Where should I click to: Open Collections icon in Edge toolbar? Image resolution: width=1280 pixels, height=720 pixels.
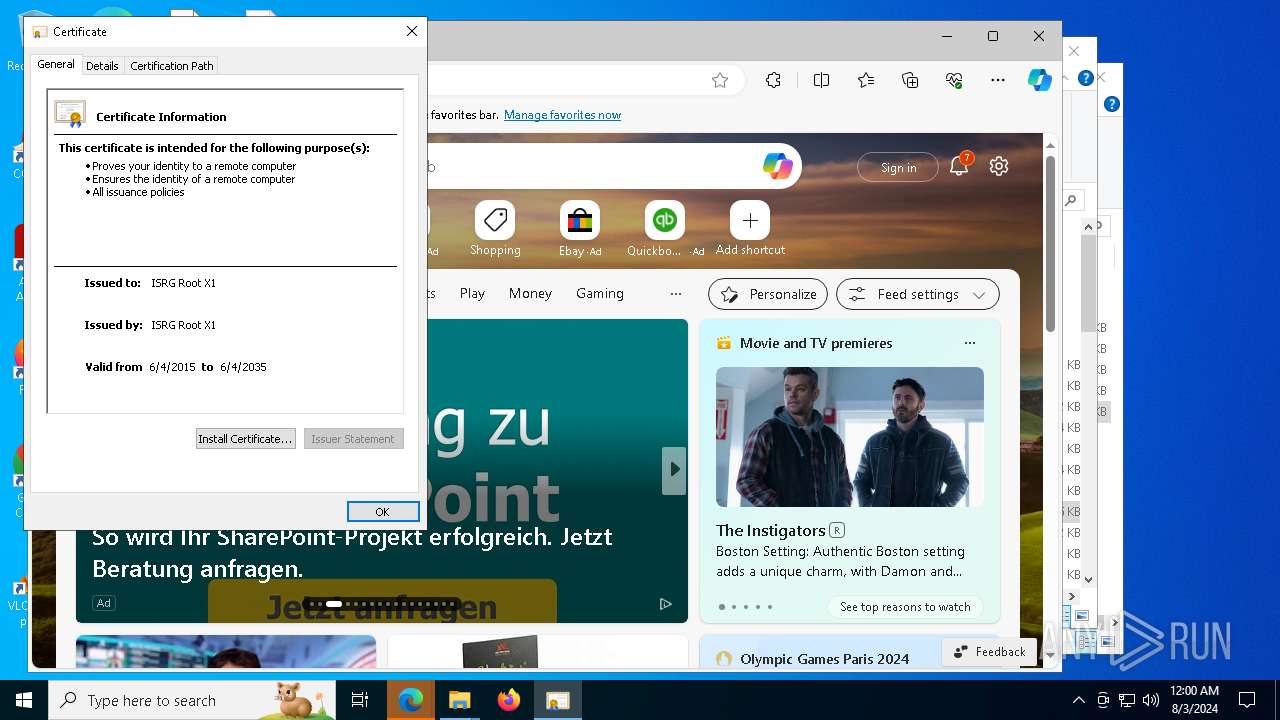coord(910,81)
